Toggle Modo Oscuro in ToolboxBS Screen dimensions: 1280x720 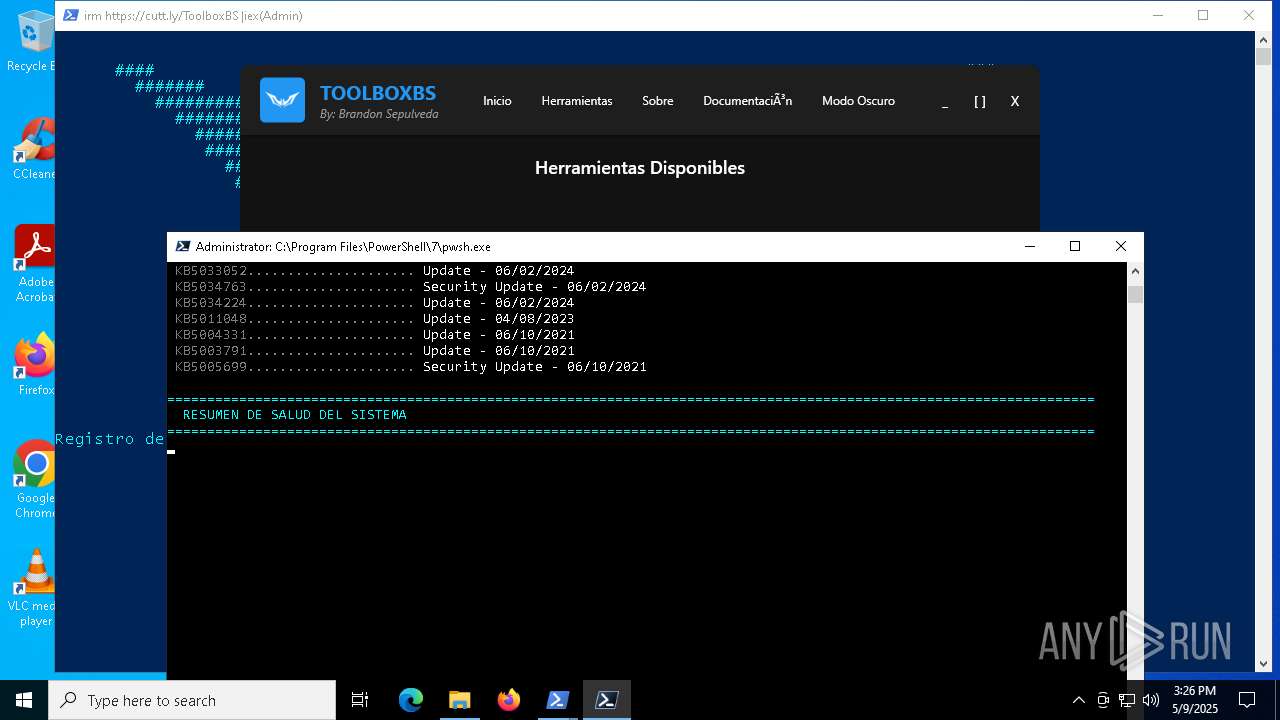point(858,101)
